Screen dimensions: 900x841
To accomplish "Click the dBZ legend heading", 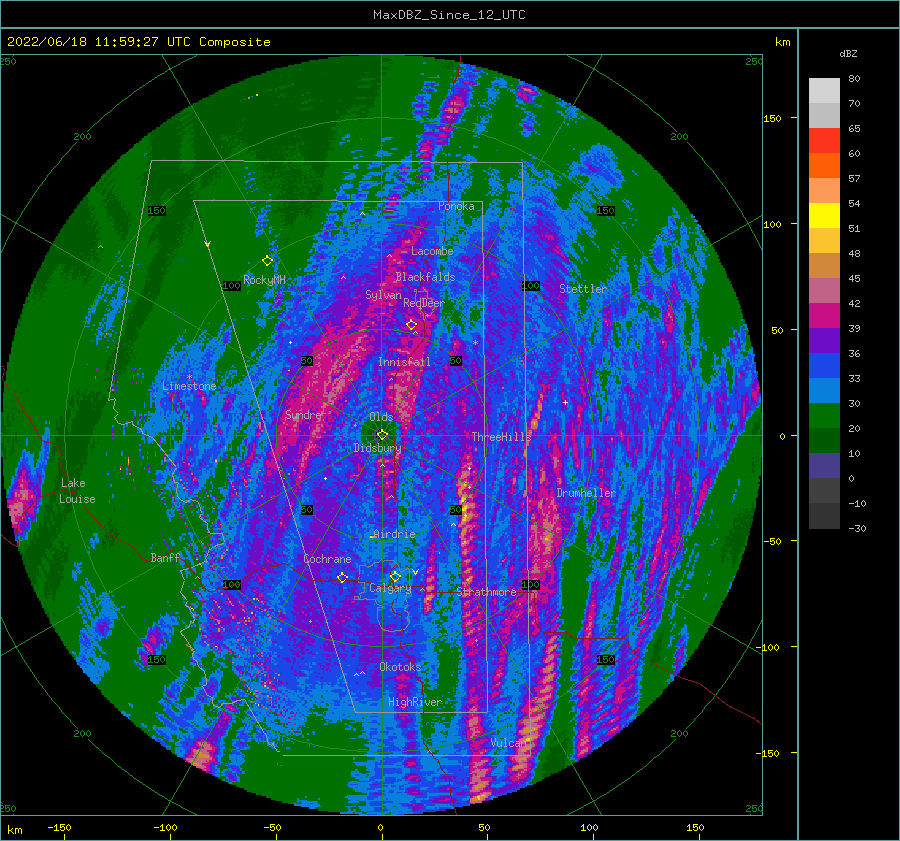I will click(848, 54).
